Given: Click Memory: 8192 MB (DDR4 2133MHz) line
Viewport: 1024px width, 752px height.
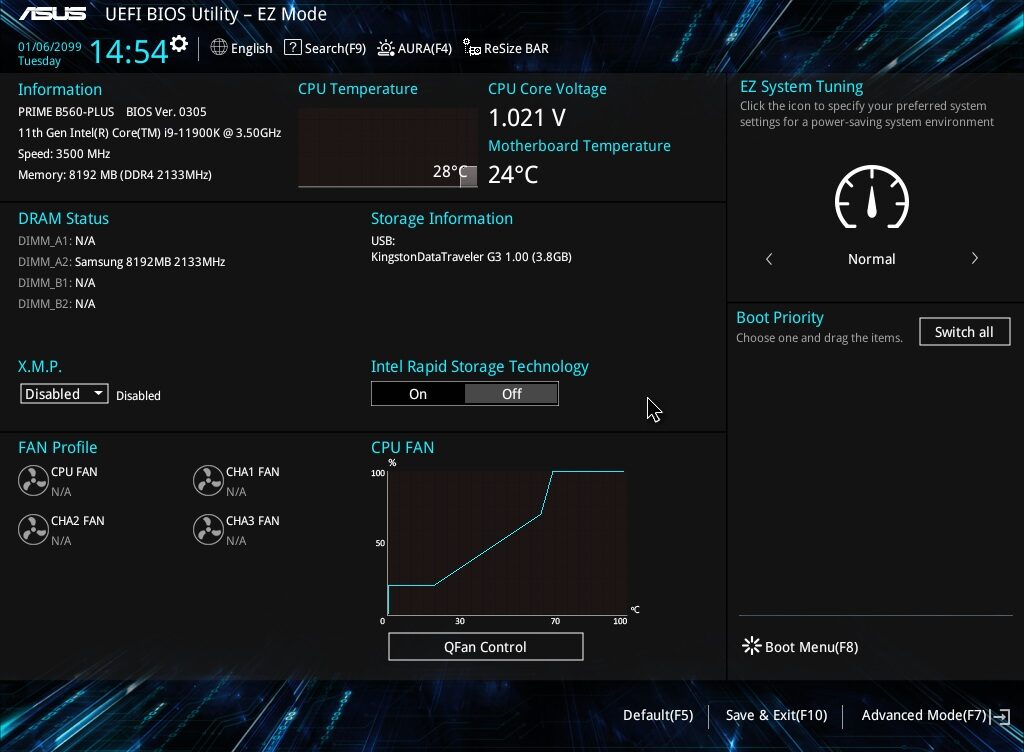Looking at the screenshot, I should pyautogui.click(x=115, y=175).
